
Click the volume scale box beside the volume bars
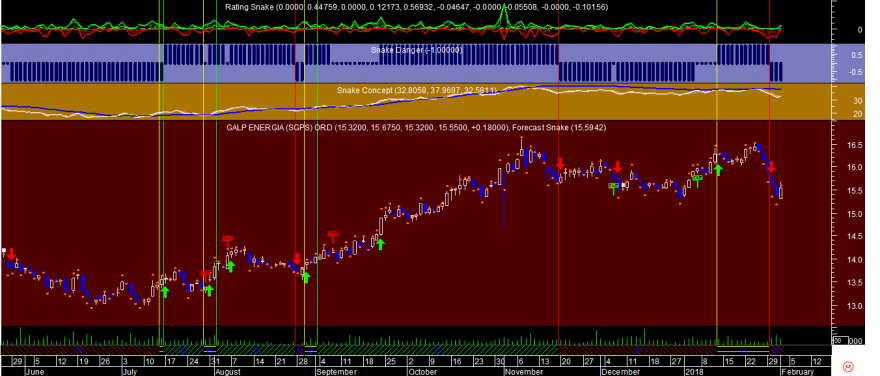(840, 341)
